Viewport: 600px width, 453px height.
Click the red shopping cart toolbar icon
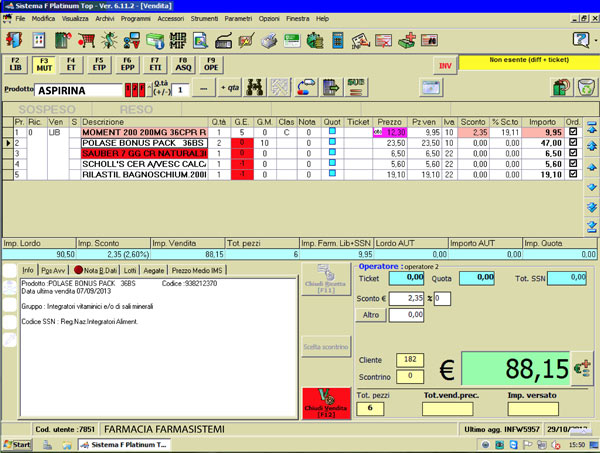coord(86,40)
